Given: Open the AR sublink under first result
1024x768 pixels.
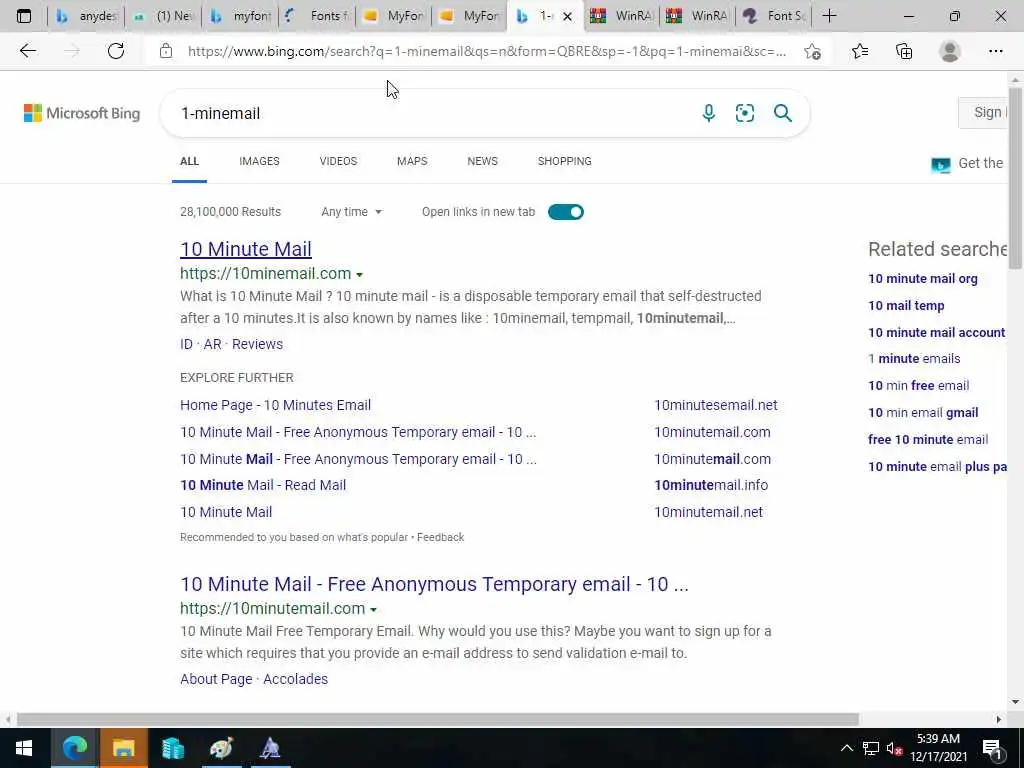Looking at the screenshot, I should [x=212, y=344].
